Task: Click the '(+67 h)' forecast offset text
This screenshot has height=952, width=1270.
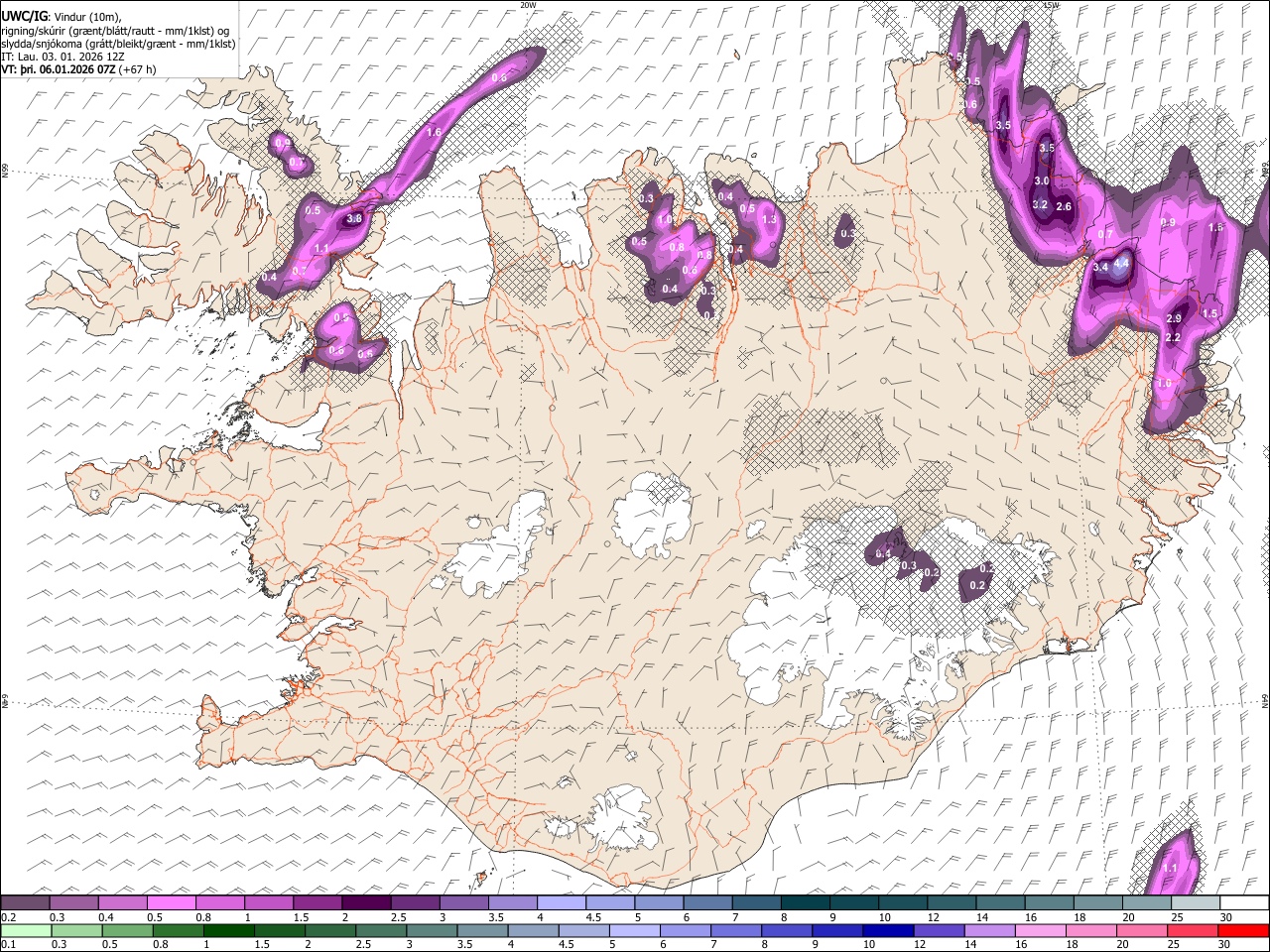Action: pos(137,69)
